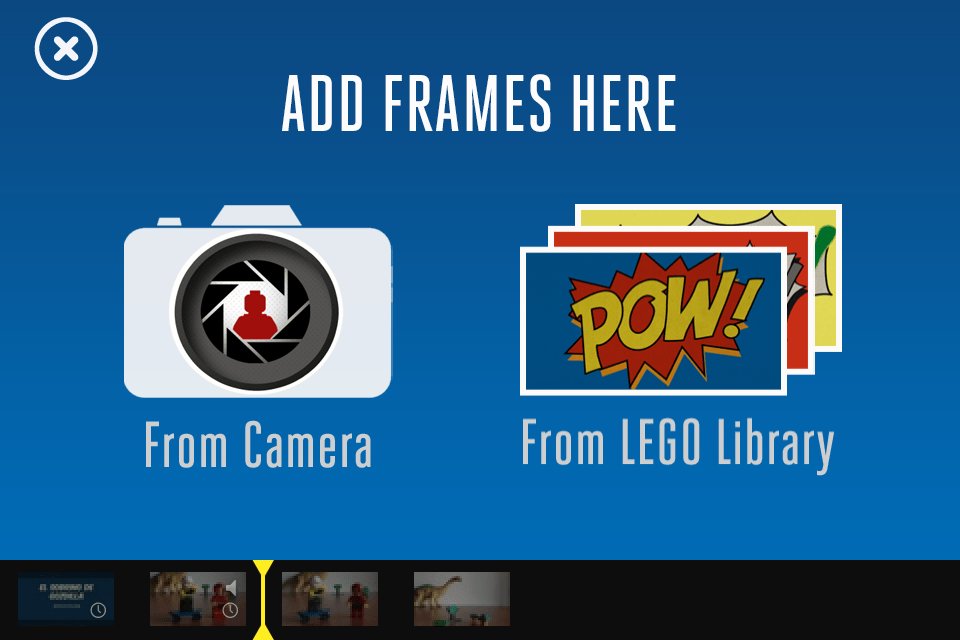The height and width of the screenshot is (640, 960).
Task: Click the speaker icon on the second frame
Action: [x=231, y=587]
